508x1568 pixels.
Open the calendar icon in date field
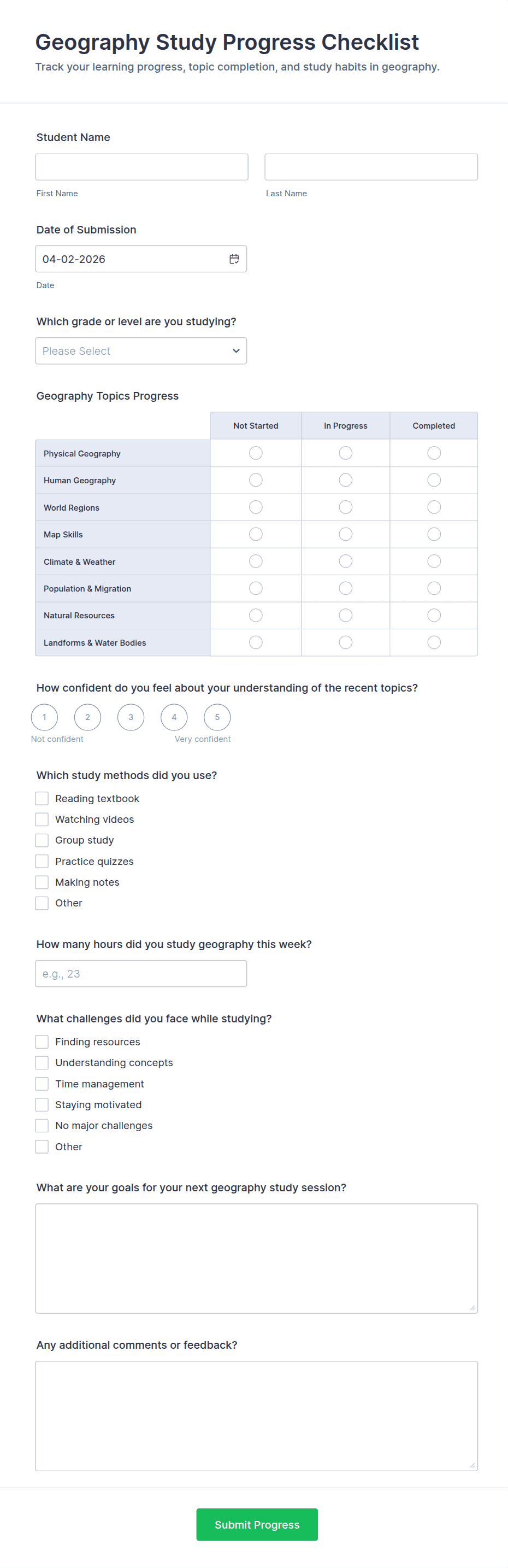coord(234,259)
